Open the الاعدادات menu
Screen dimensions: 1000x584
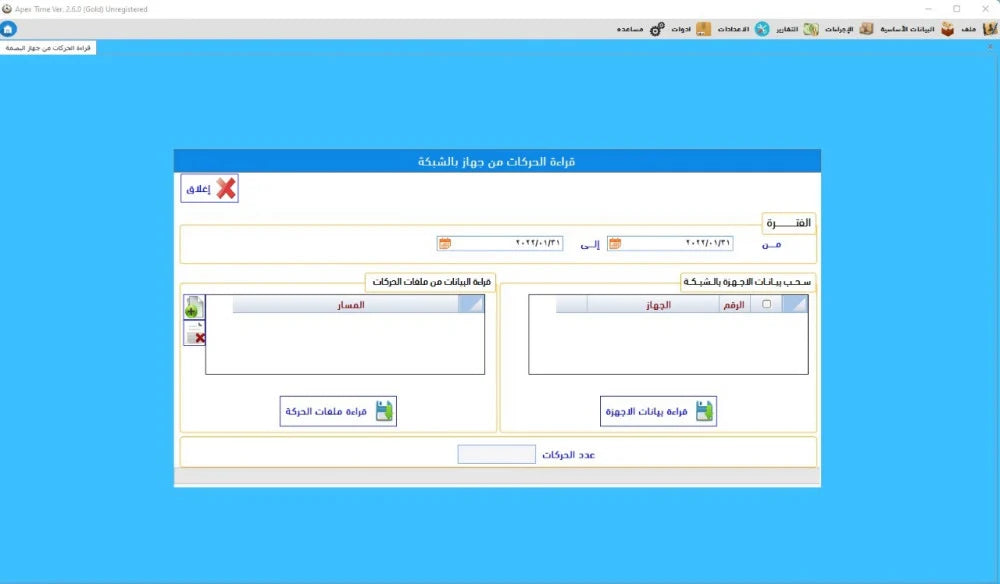[x=723, y=29]
